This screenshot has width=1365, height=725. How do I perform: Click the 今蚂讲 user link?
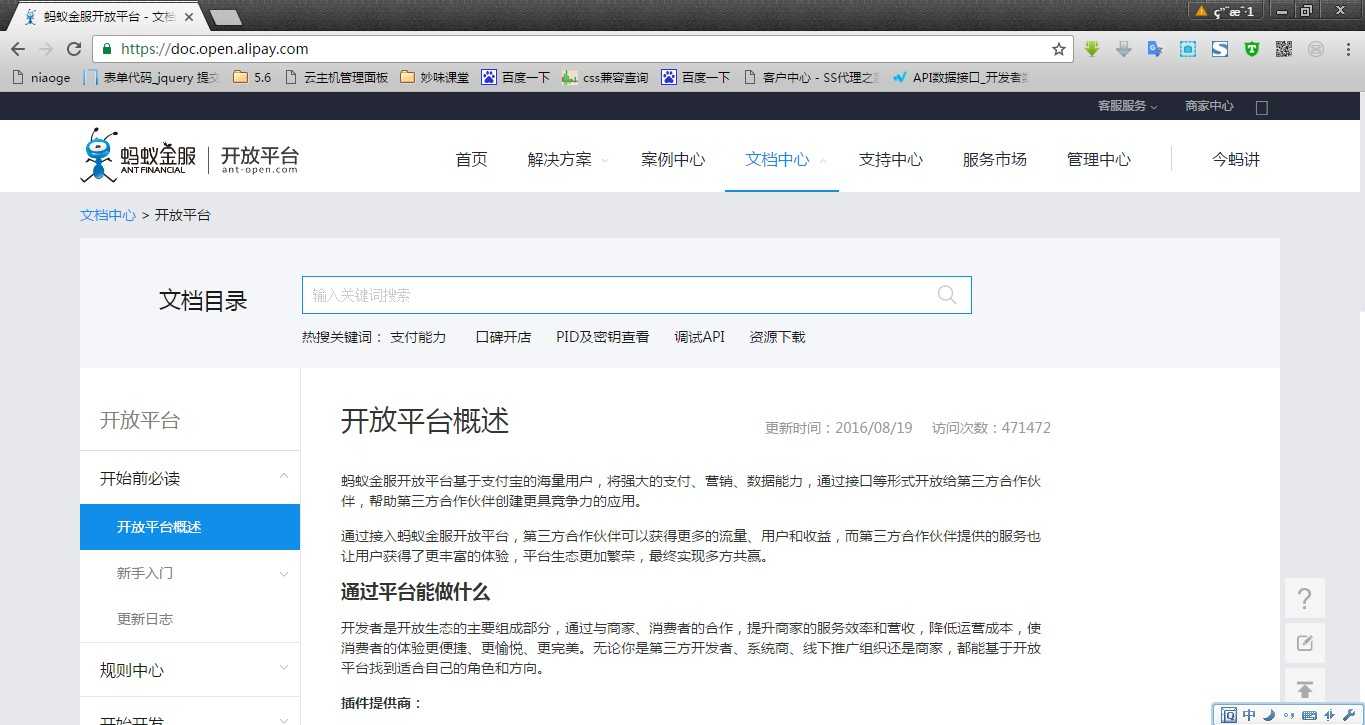coord(1236,159)
